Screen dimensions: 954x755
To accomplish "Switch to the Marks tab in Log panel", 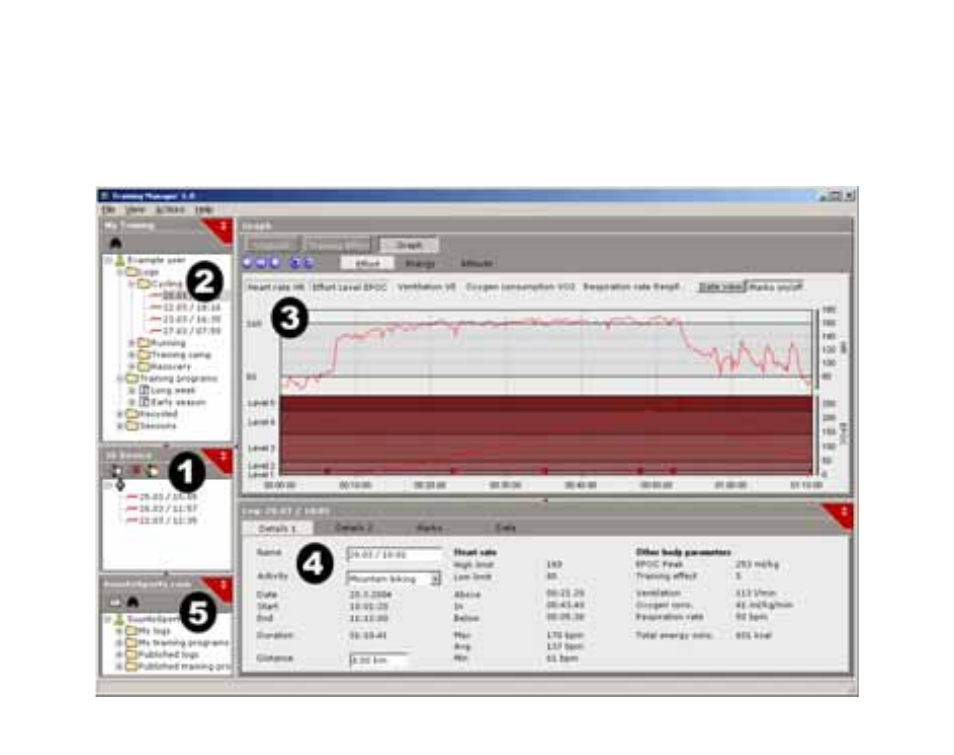I will [x=430, y=527].
